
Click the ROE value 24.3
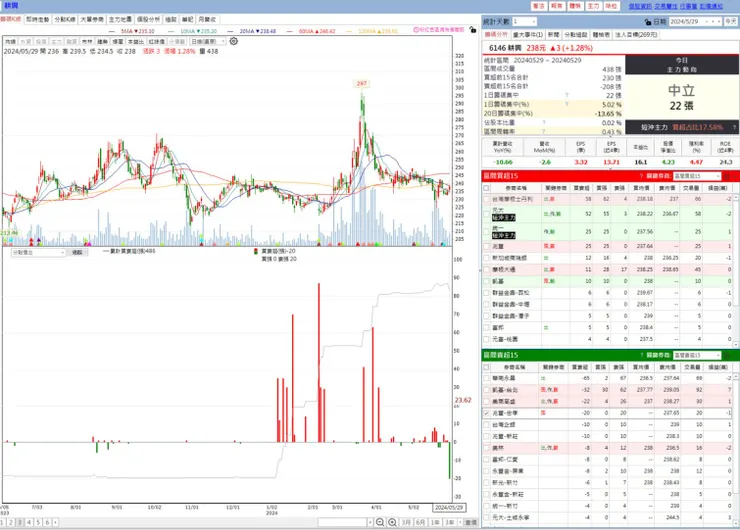click(726, 162)
